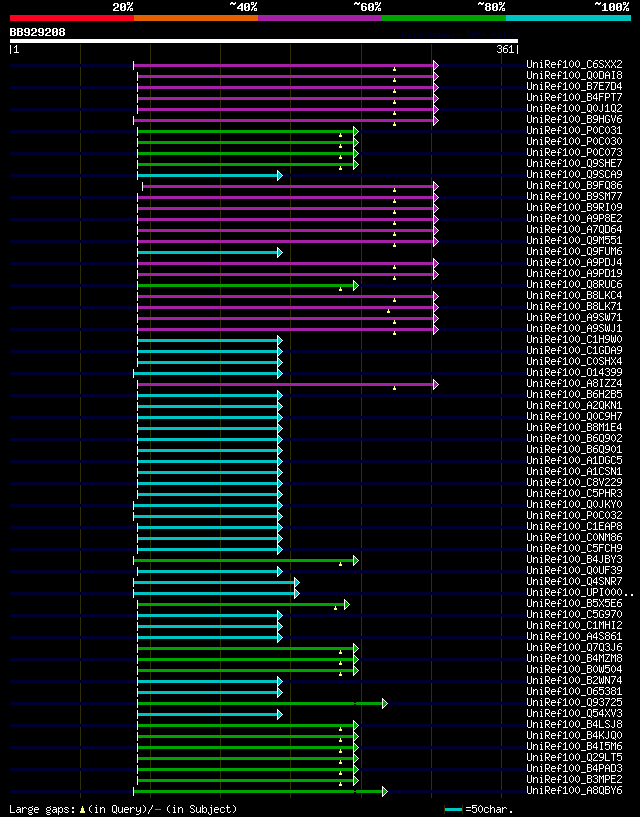The image size is (640, 817).
Task: Click the green alignment bar for UniRef100_B5X5E6
Action: coord(243,604)
